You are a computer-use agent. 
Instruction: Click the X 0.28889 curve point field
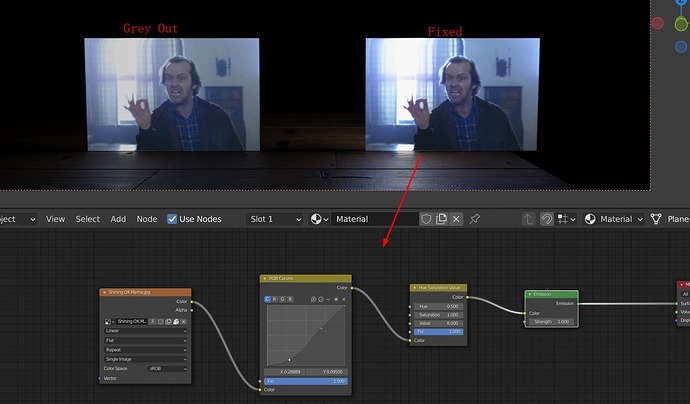point(285,372)
